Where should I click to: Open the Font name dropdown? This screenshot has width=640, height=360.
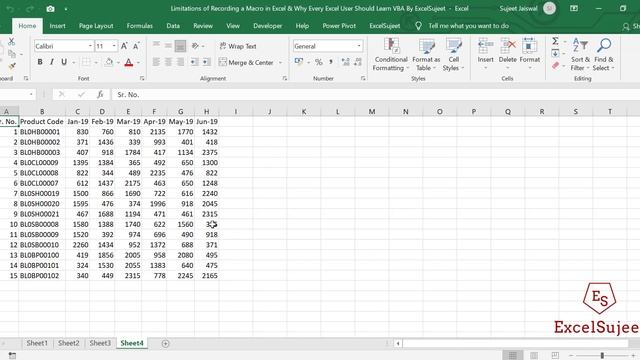pos(90,46)
